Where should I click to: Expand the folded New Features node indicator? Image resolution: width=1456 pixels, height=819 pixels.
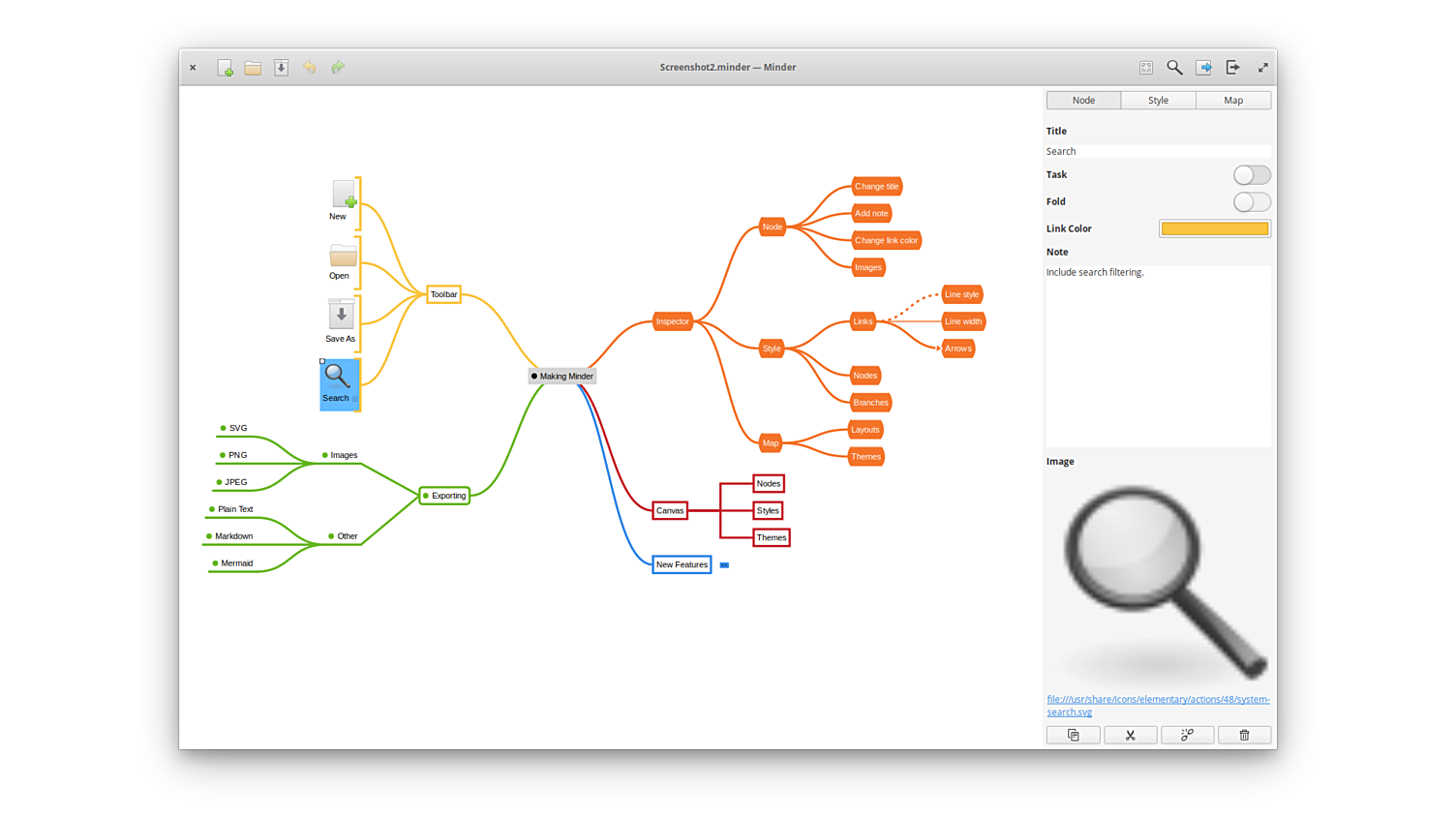724,565
